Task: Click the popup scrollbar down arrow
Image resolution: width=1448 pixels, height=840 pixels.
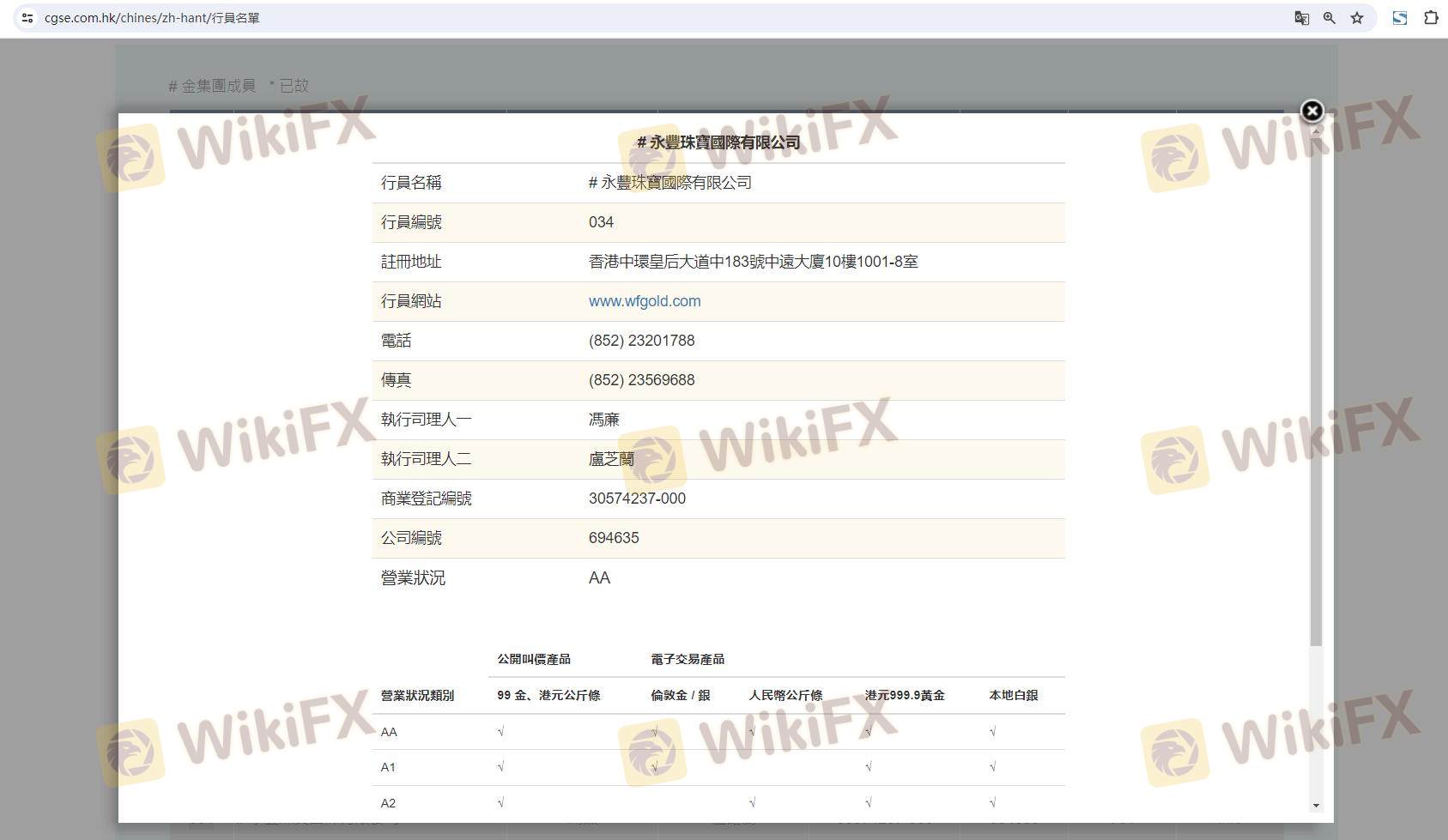Action: 1316,806
